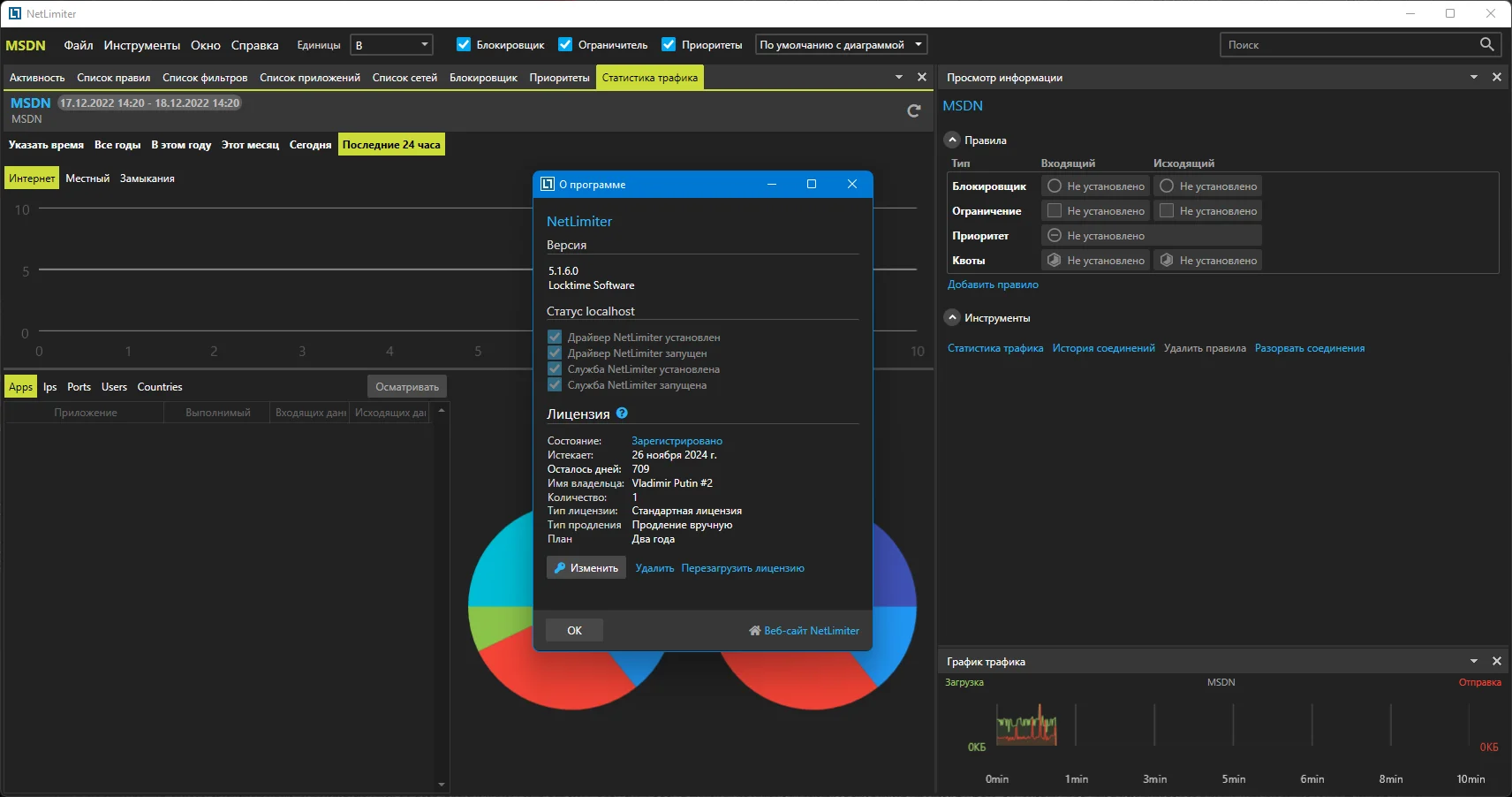1512x797 pixels.
Task: Open the license help question-mark icon
Action: click(x=622, y=413)
